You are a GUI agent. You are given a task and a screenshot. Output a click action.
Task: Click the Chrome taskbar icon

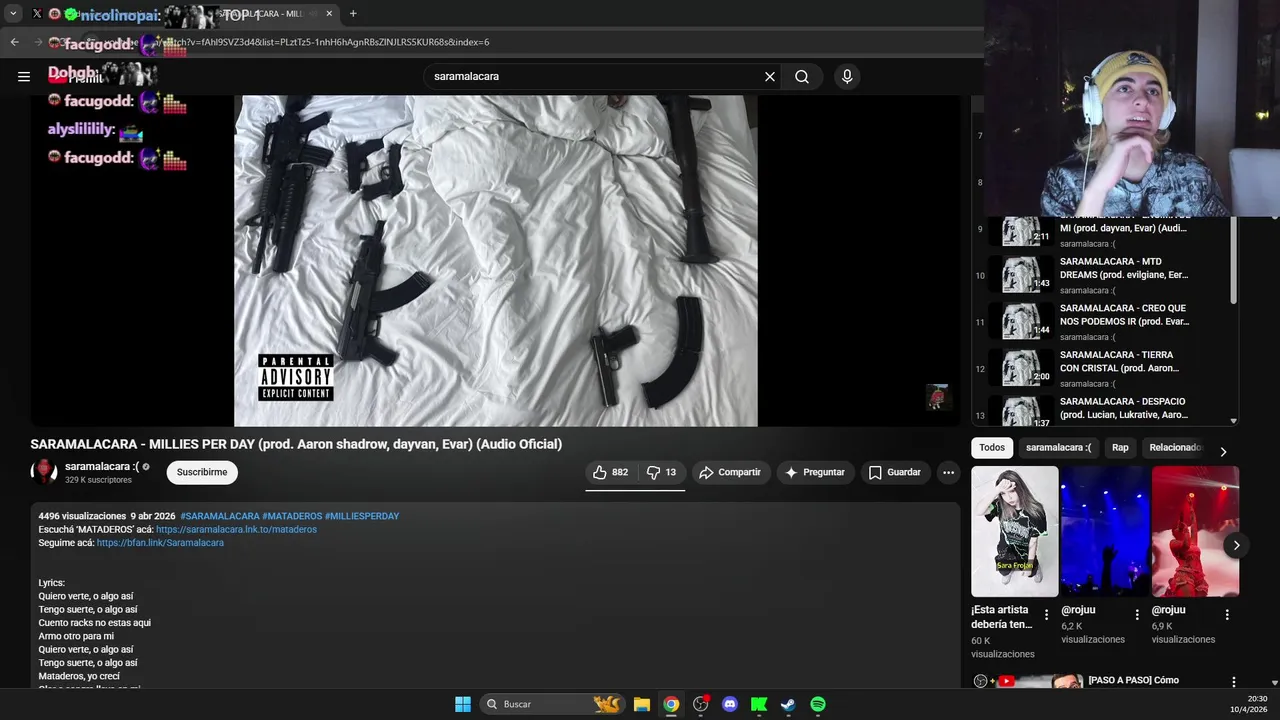tap(671, 704)
